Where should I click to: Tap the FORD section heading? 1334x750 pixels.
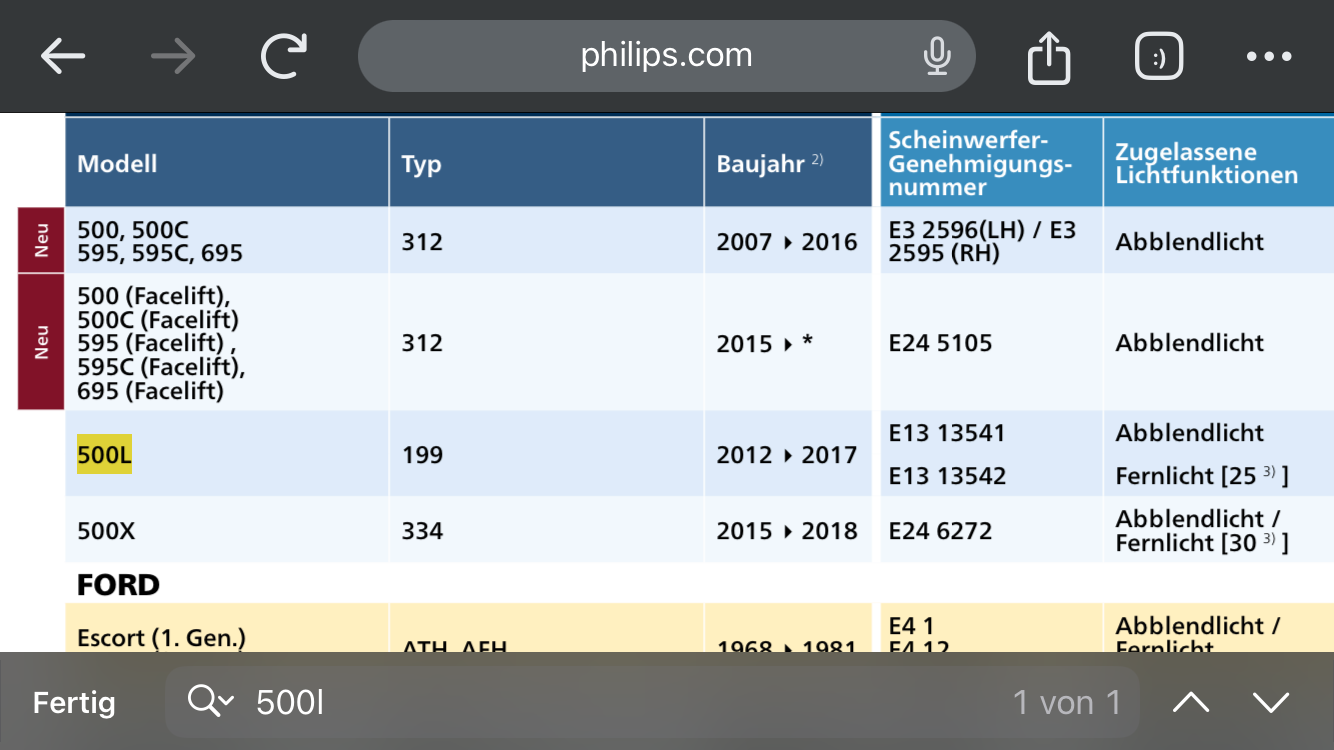[118, 584]
